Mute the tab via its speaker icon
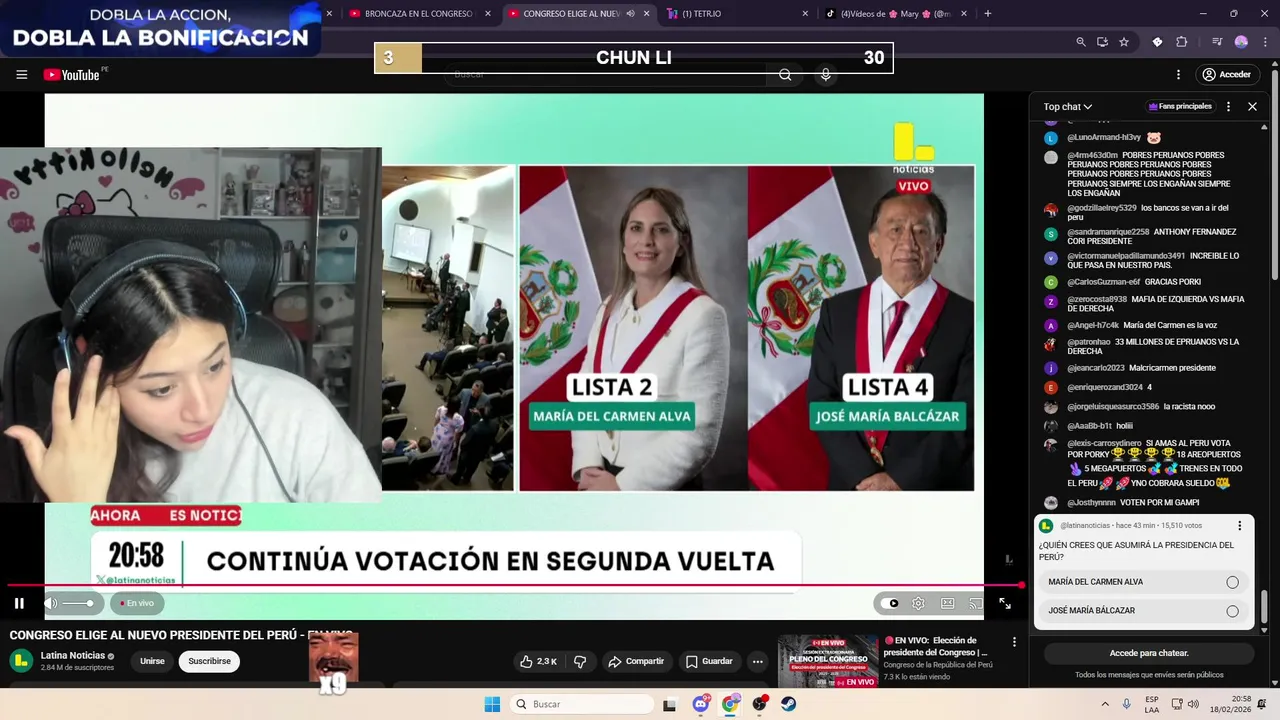The width and height of the screenshot is (1280, 720). 631,14
